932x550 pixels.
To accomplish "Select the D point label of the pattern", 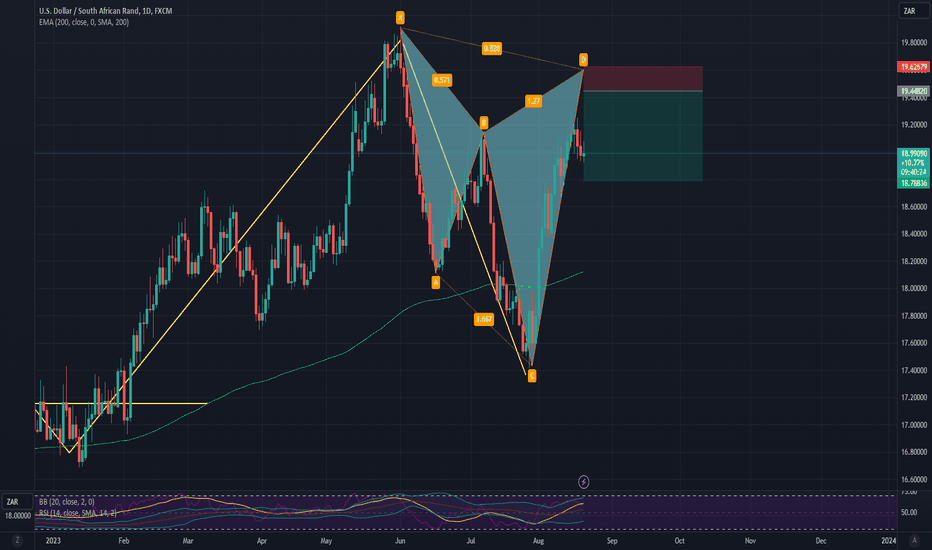I will (x=583, y=59).
